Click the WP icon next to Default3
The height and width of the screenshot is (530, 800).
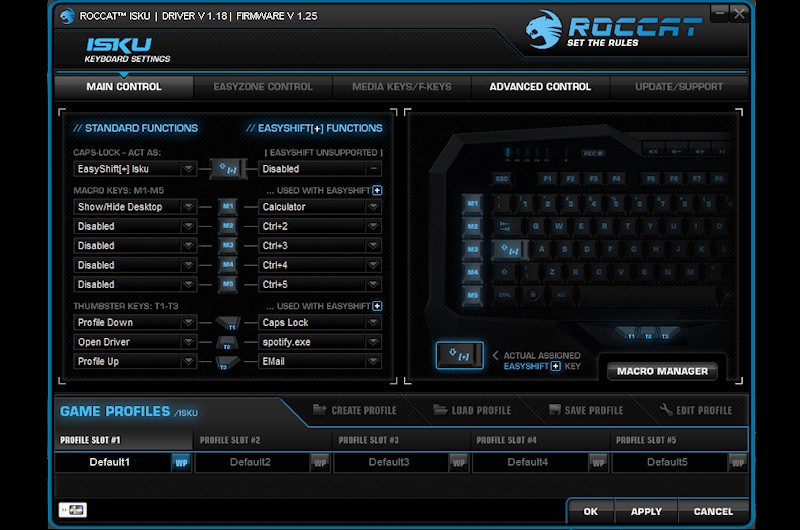[458, 462]
